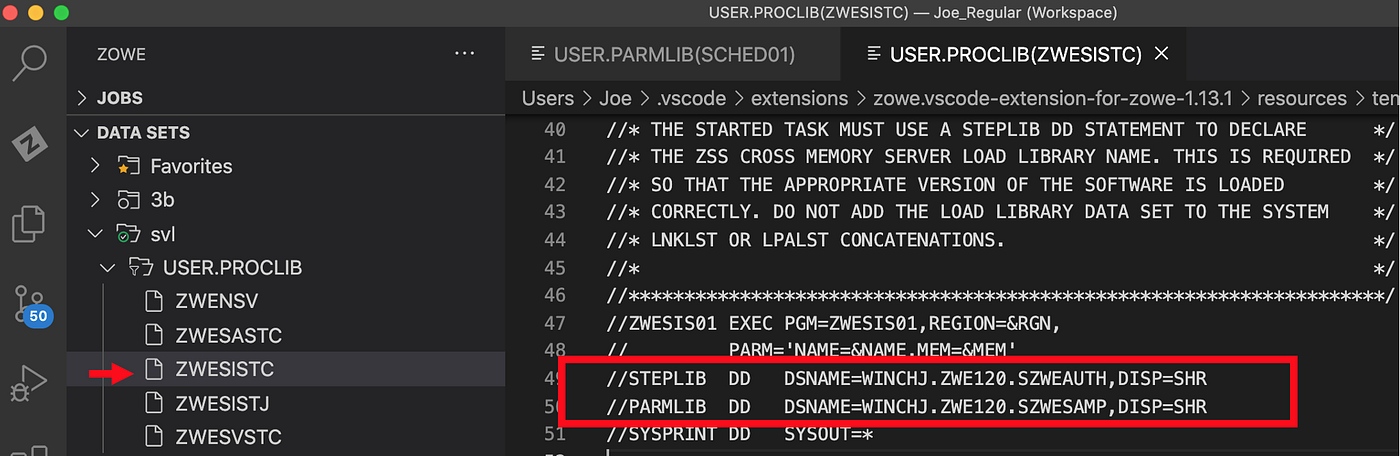
Task: Expand the 3b profile node
Action: 96,200
